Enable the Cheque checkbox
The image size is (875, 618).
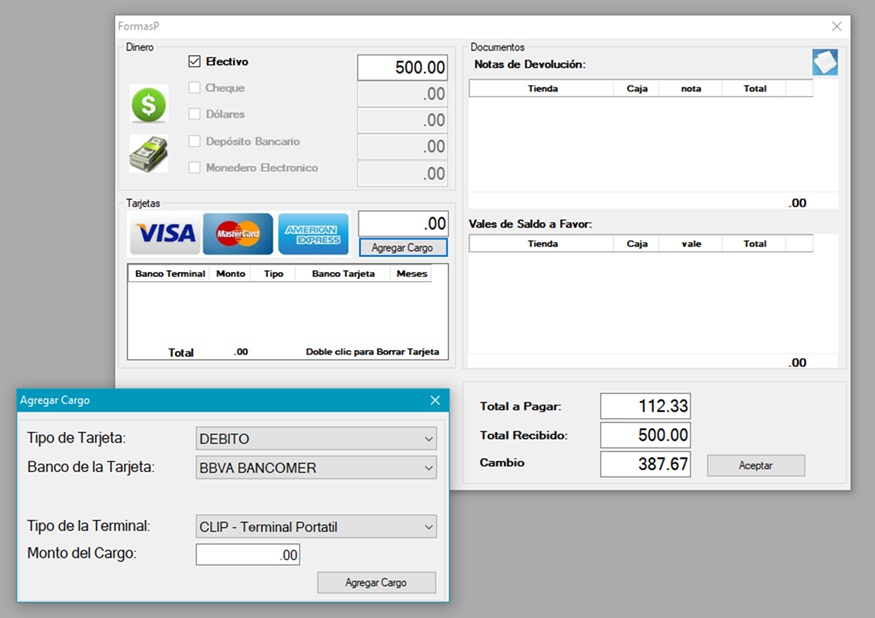point(195,88)
